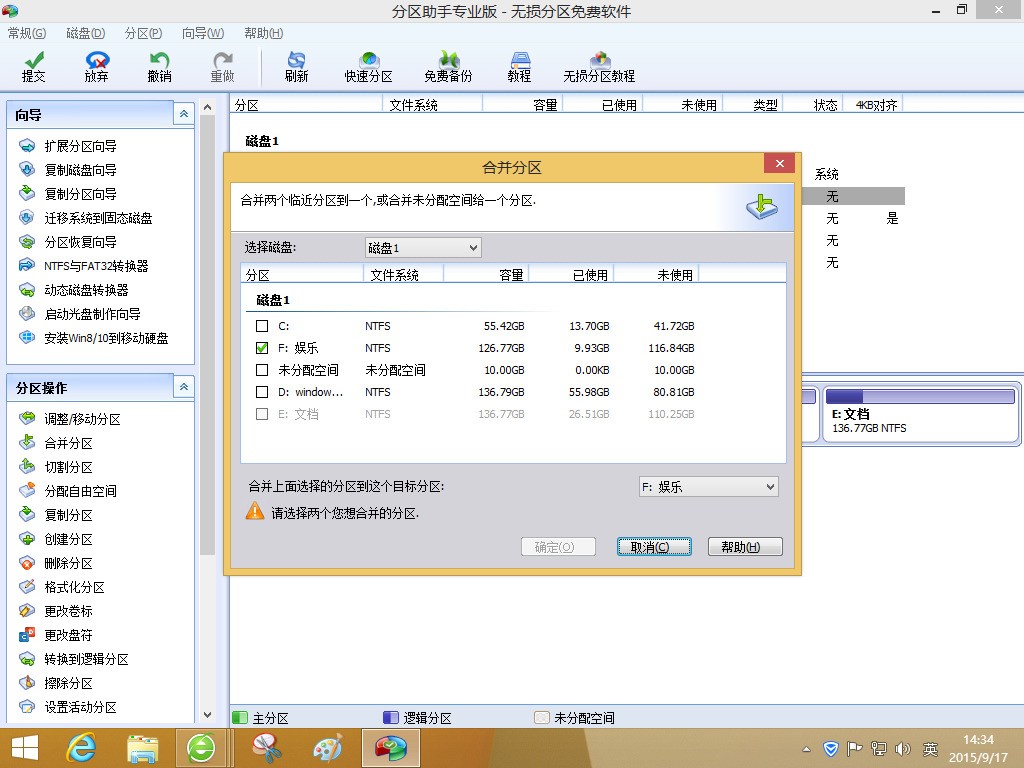Click the 取消(C) button
Image resolution: width=1024 pixels, height=768 pixels.
click(654, 547)
